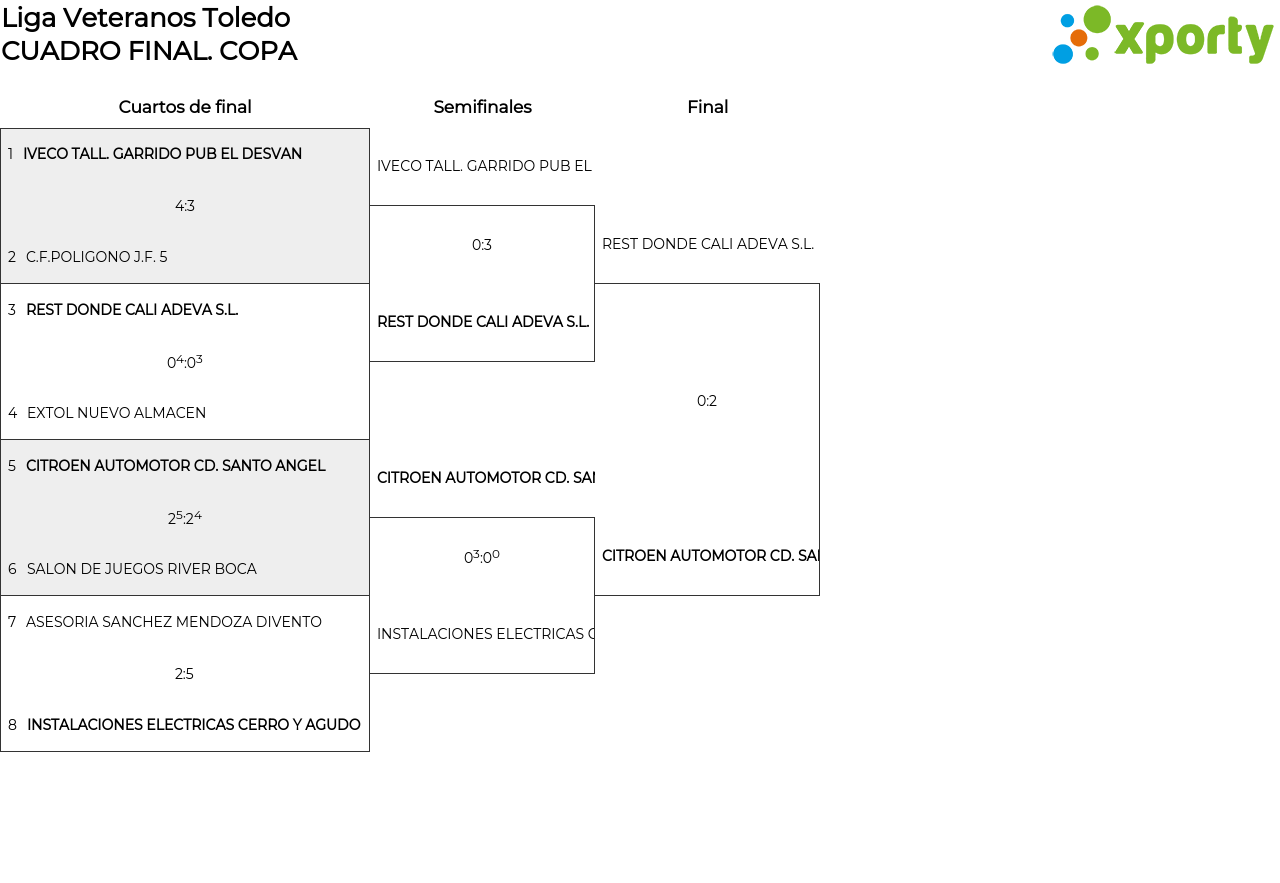
Task: Select the Final round header
Action: tap(707, 107)
